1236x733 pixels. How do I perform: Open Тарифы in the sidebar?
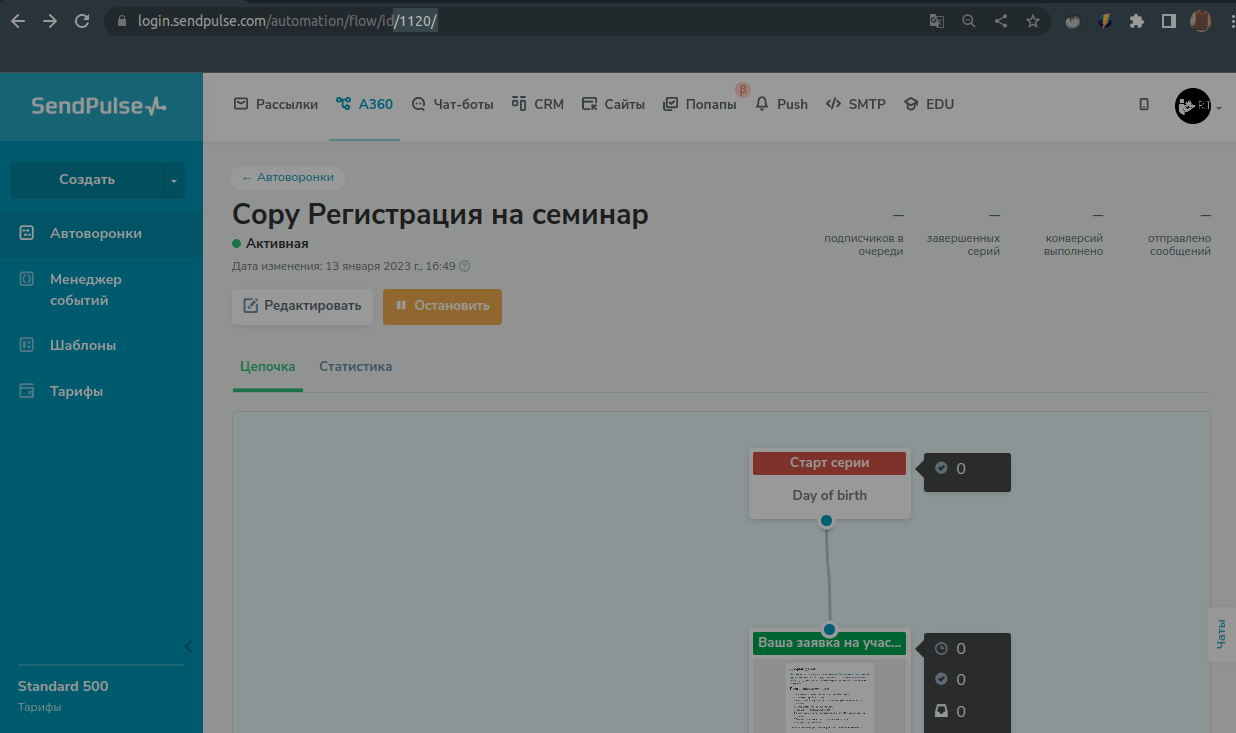pos(101,391)
